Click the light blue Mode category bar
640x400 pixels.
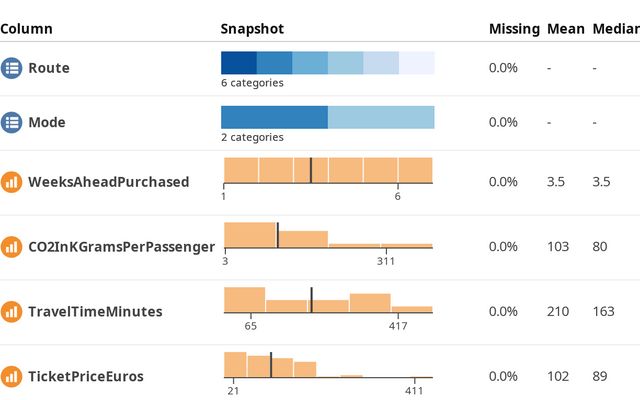click(381, 117)
